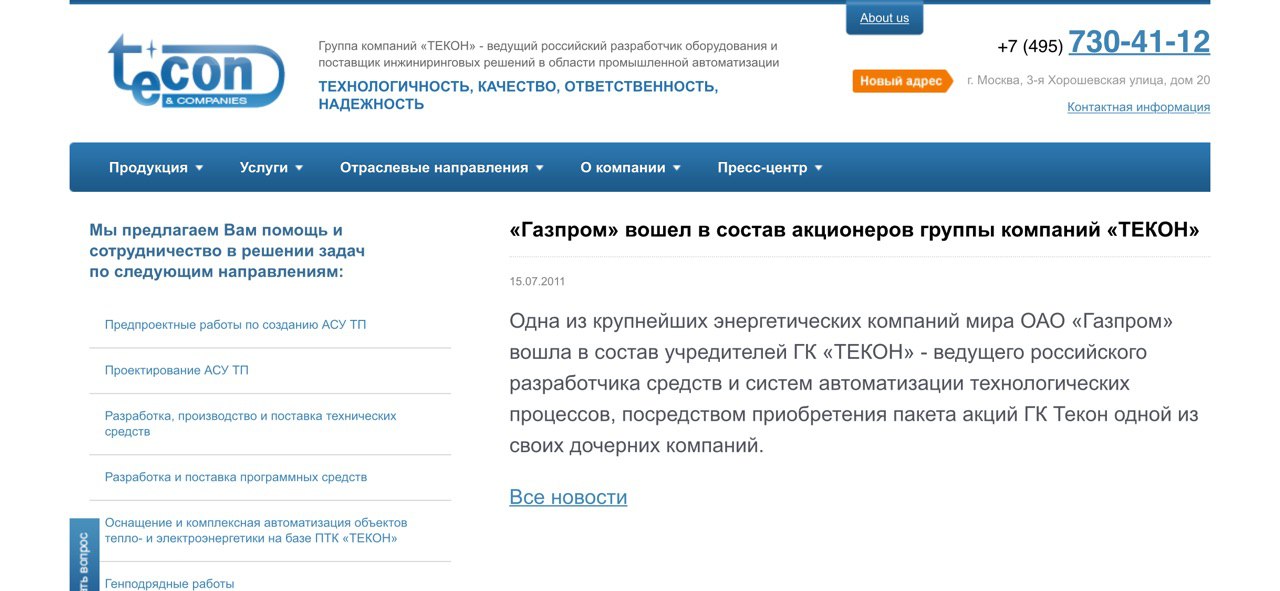The width and height of the screenshot is (1280, 591).
Task: Click the news paragraph starting 'Одна из крупнейших'
Action: pos(854,384)
